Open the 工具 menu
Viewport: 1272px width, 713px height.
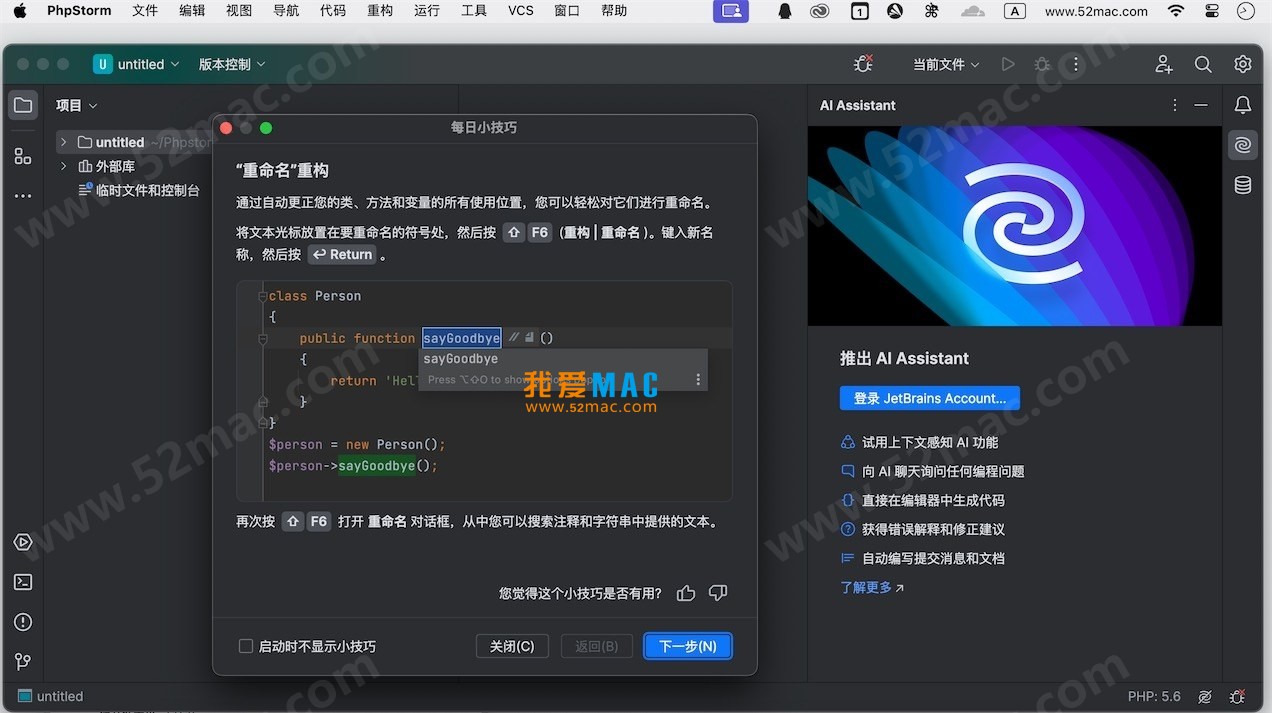pos(474,11)
